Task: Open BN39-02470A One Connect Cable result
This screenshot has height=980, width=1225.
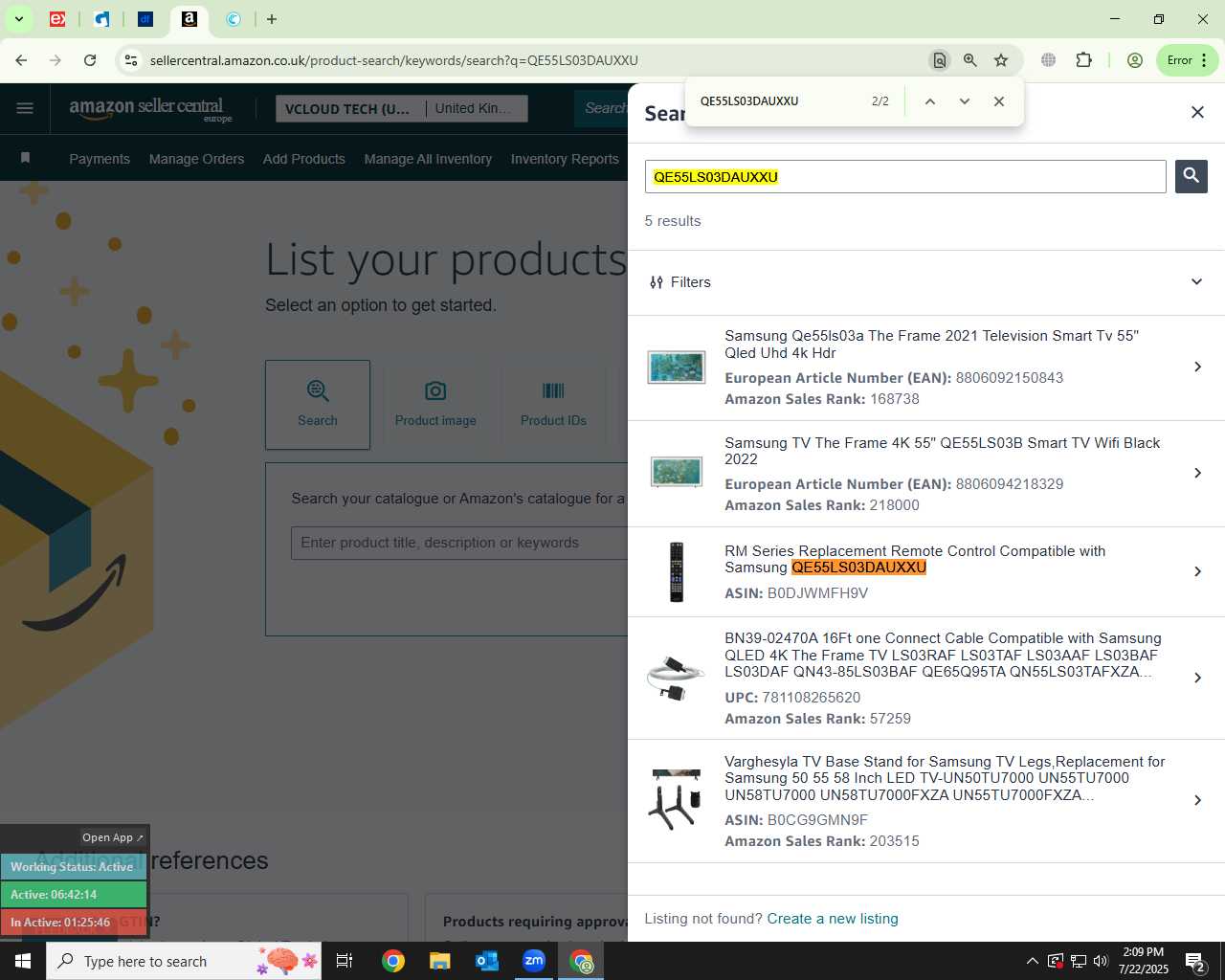Action: 925,678
